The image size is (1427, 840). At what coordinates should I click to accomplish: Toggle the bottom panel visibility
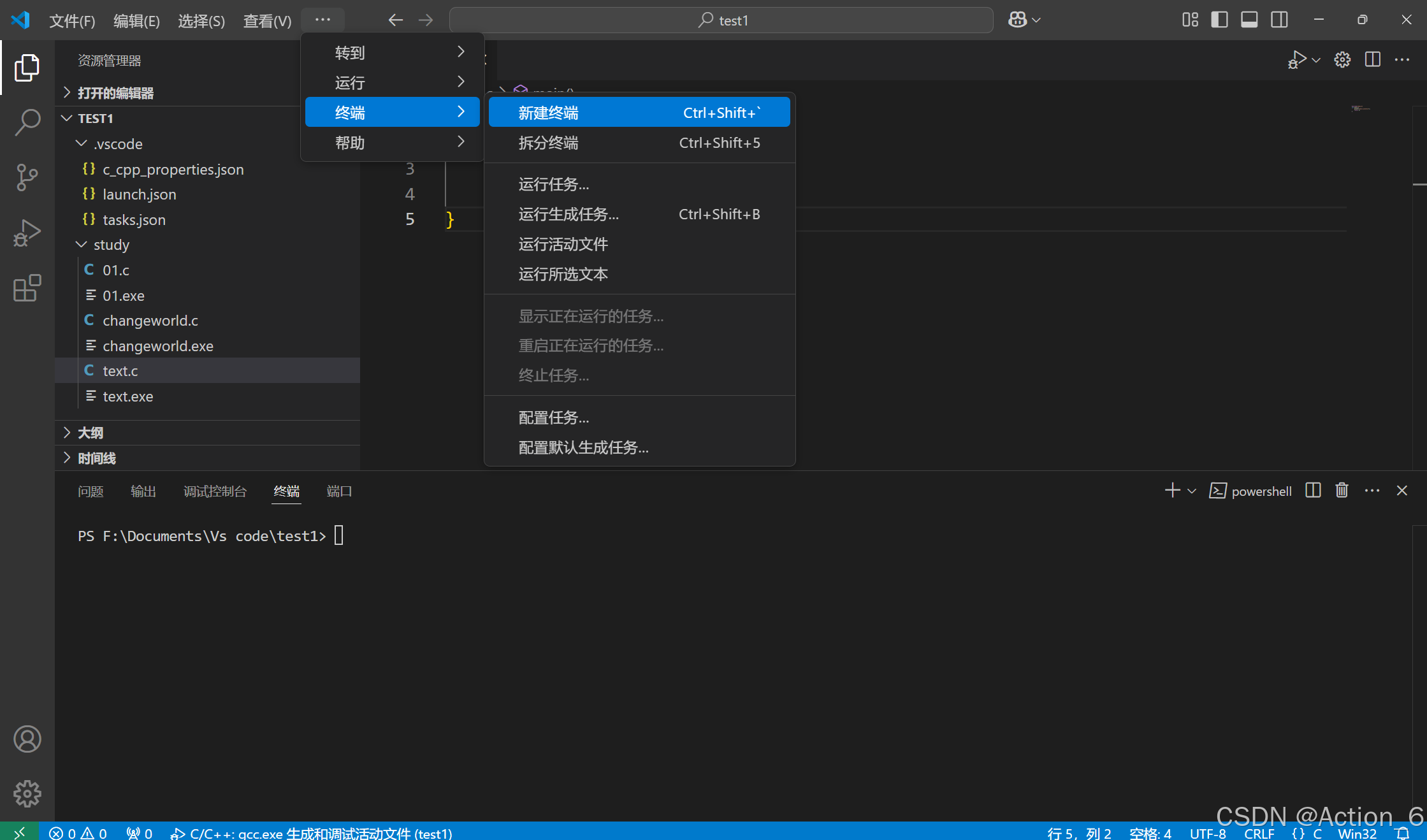pos(1249,20)
